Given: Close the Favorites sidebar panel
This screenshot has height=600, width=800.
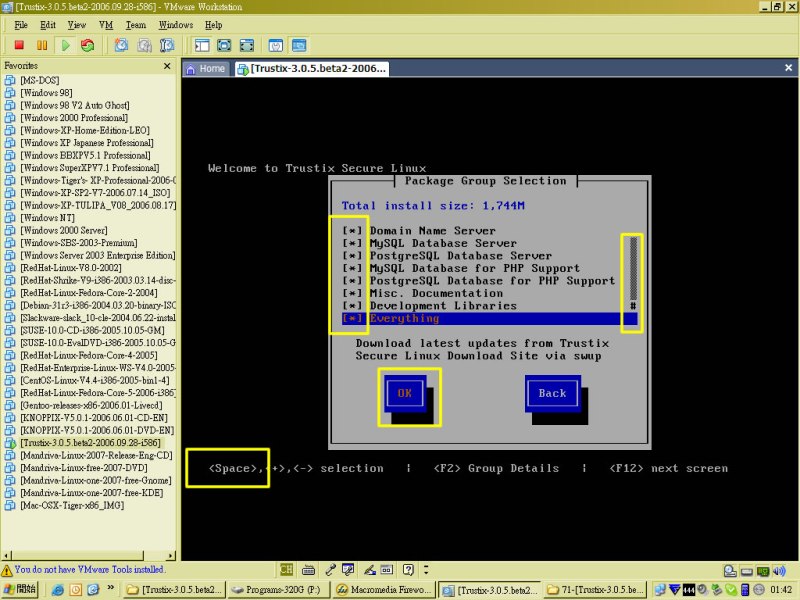Looking at the screenshot, I should click(x=167, y=66).
